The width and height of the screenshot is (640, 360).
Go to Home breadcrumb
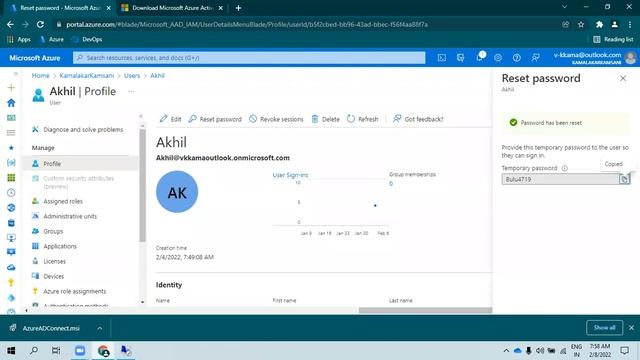40,76
